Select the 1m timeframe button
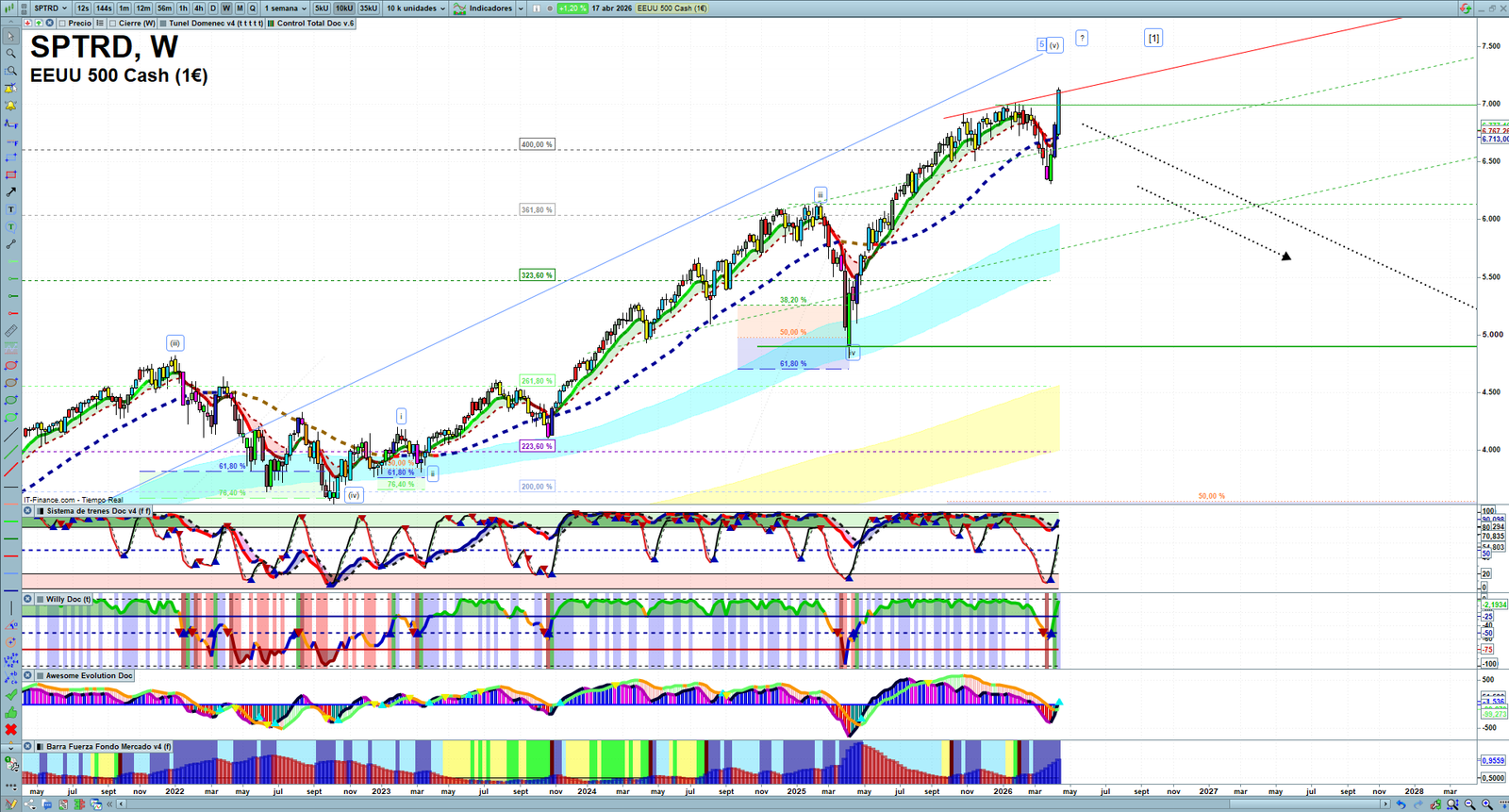 [124, 8]
